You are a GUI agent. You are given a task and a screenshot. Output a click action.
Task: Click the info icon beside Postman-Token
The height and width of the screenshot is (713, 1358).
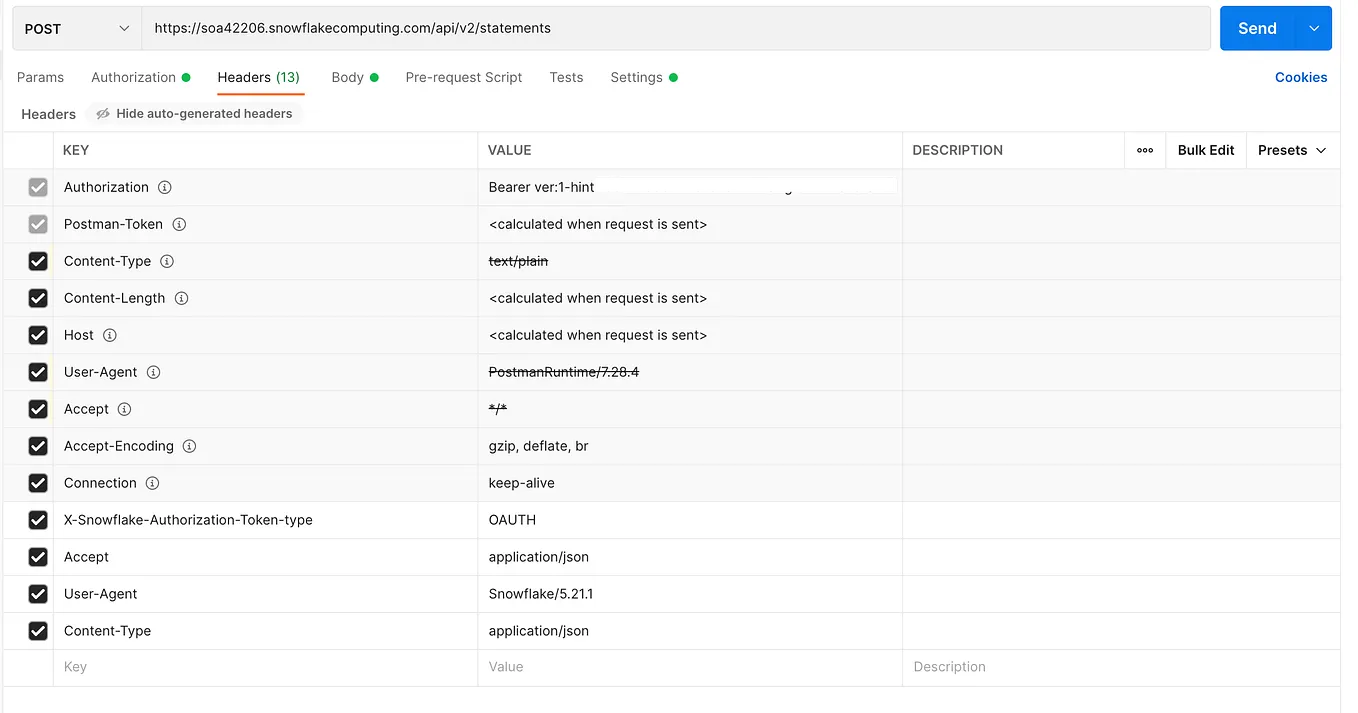pyautogui.click(x=179, y=224)
